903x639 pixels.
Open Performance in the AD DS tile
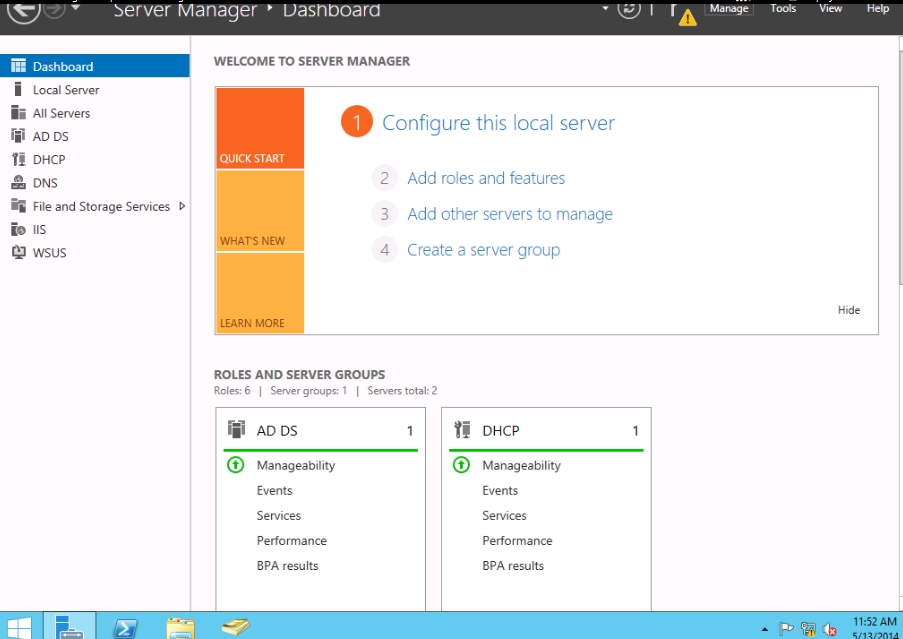(291, 541)
